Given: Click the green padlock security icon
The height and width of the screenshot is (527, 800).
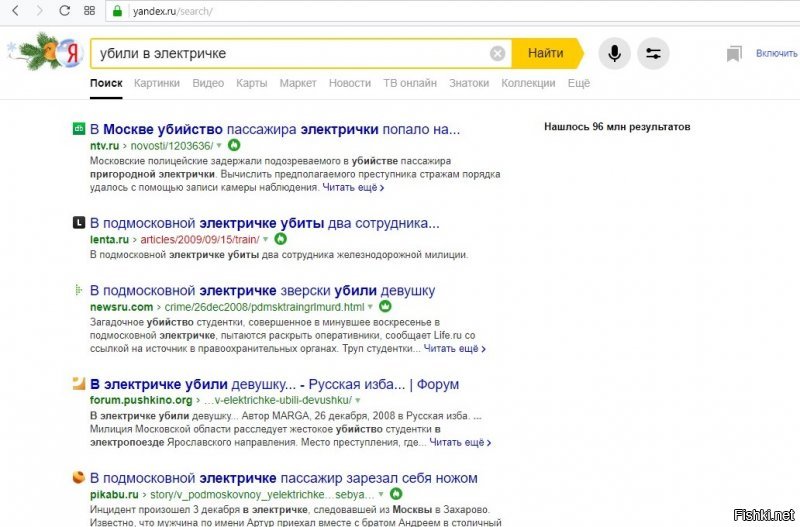Looking at the screenshot, I should click(117, 11).
